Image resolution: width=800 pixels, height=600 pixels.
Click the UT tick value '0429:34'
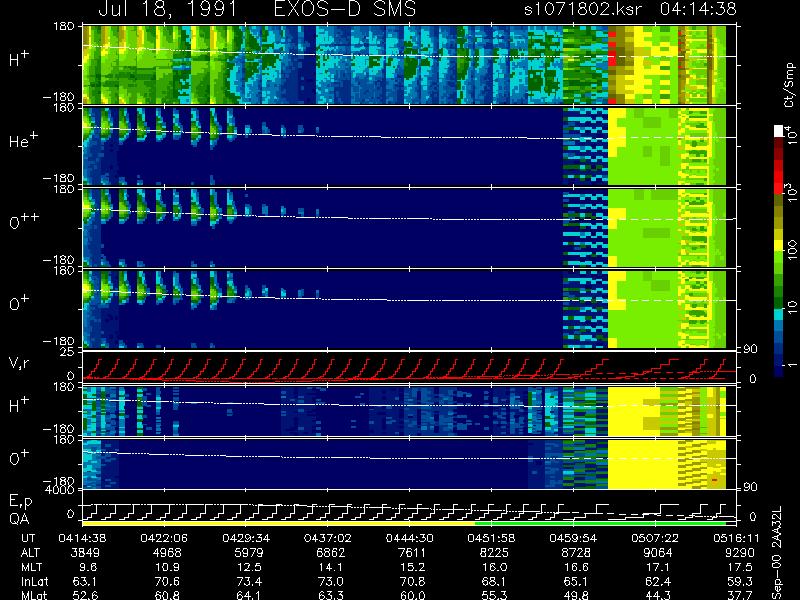246,538
